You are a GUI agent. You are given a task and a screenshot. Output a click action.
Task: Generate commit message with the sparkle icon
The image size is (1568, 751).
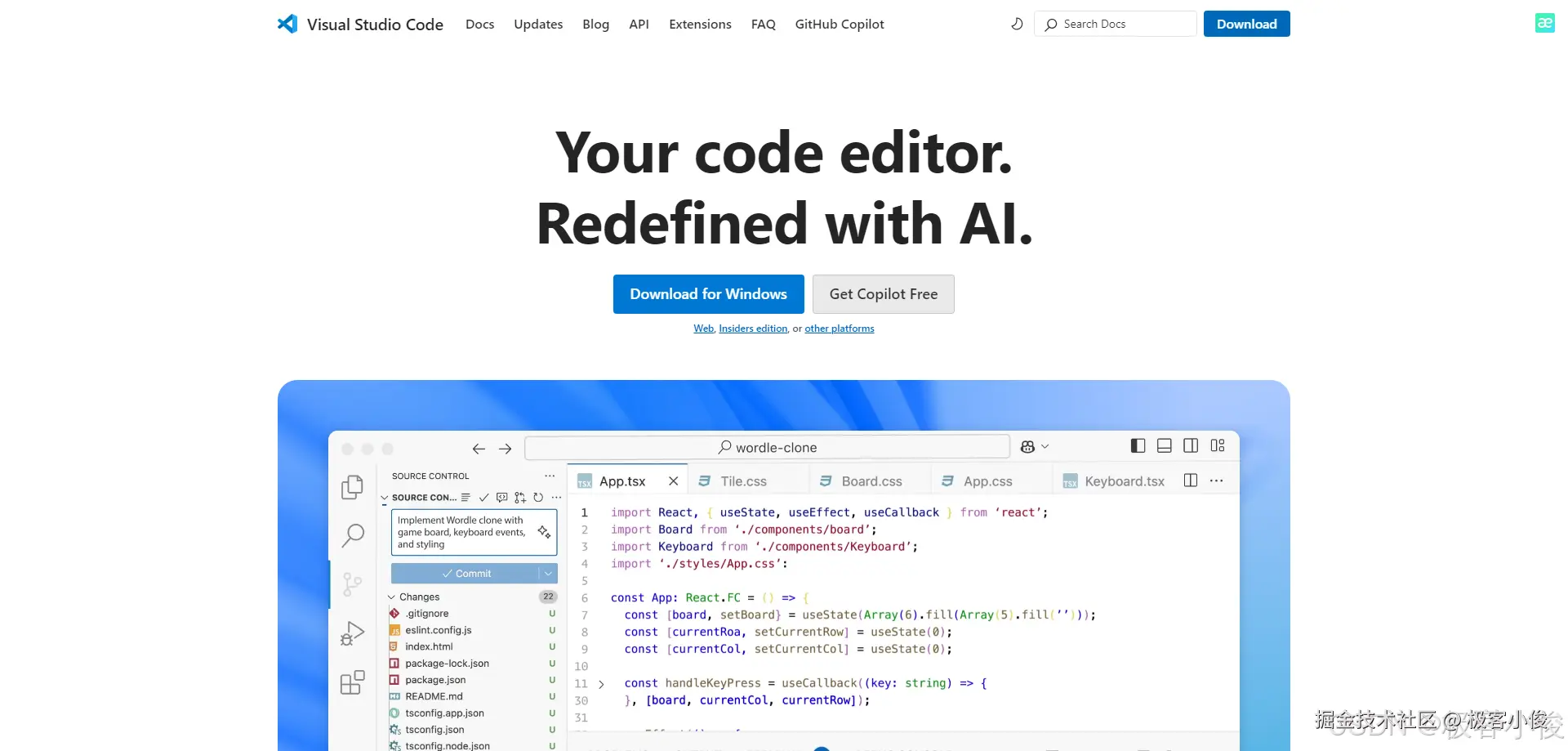point(544,532)
